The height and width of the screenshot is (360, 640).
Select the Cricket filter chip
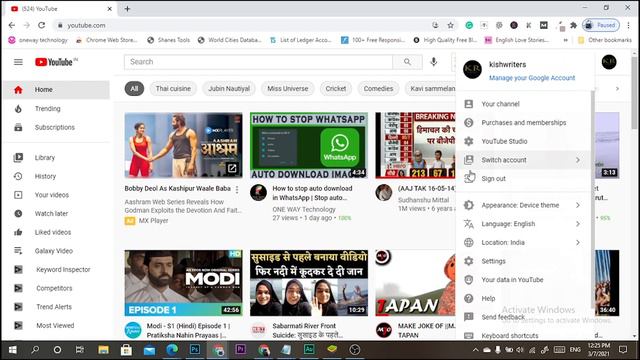[x=336, y=89]
